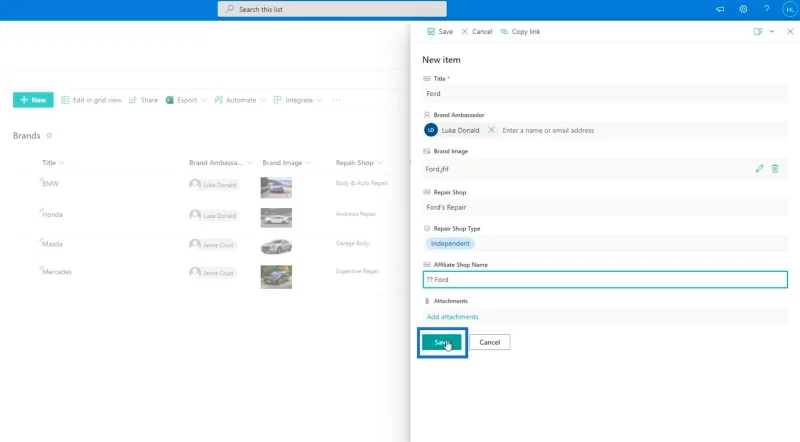Click the green Save button
800x442 pixels.
coord(442,342)
